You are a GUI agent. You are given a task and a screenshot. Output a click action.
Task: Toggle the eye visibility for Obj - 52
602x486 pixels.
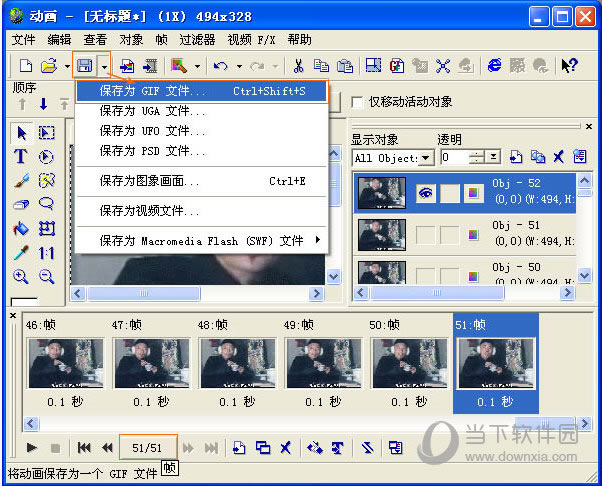(425, 193)
